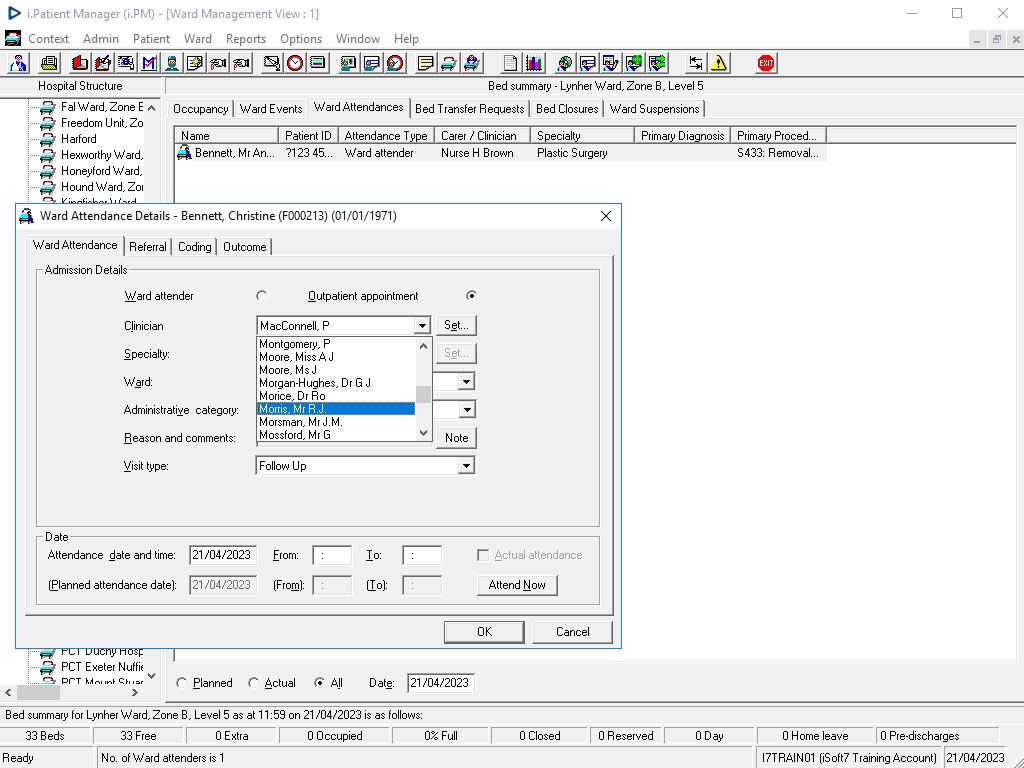Choose Montgomery, P from the clinician list

point(336,344)
